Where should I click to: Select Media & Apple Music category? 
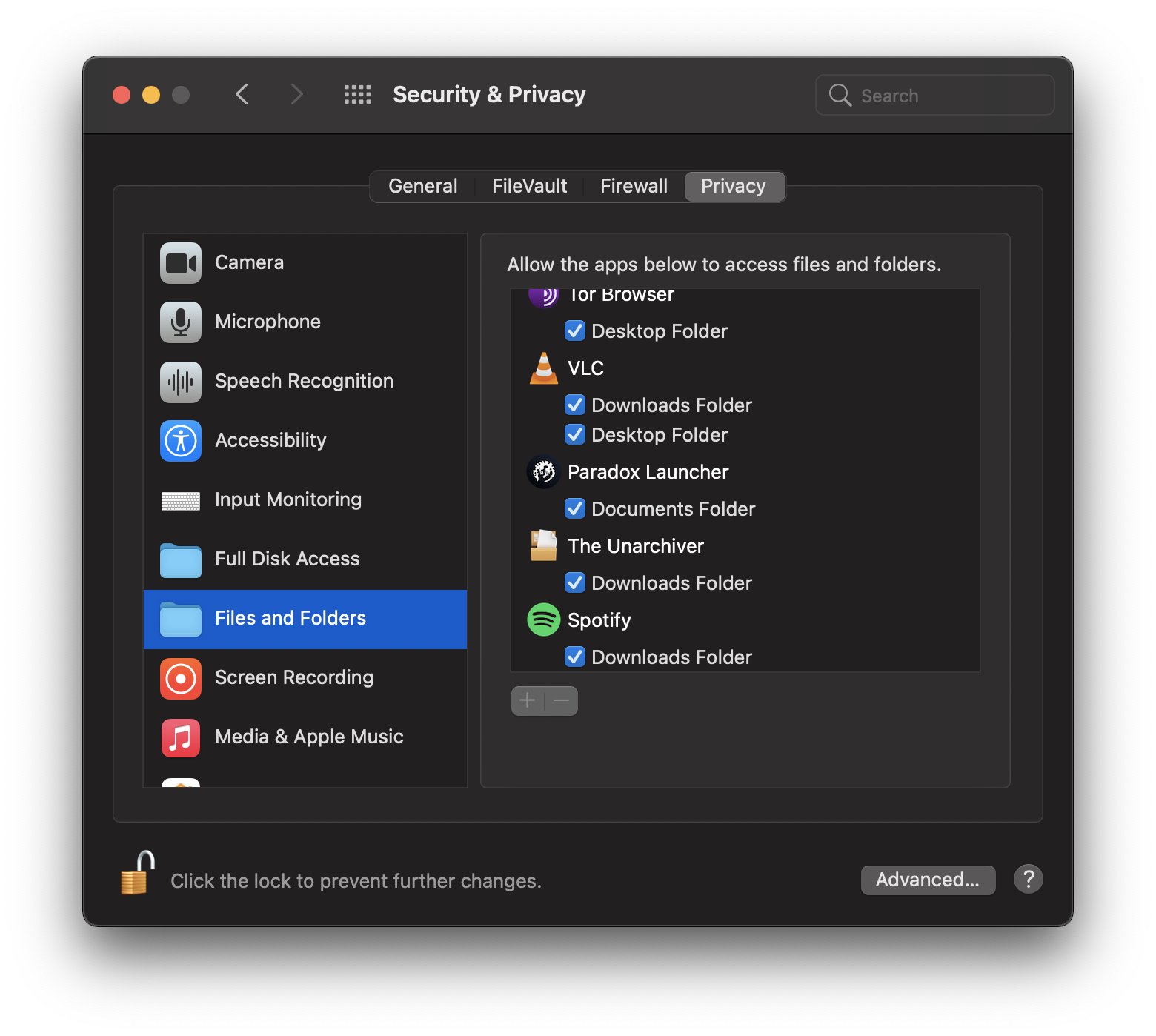pyautogui.click(x=305, y=737)
